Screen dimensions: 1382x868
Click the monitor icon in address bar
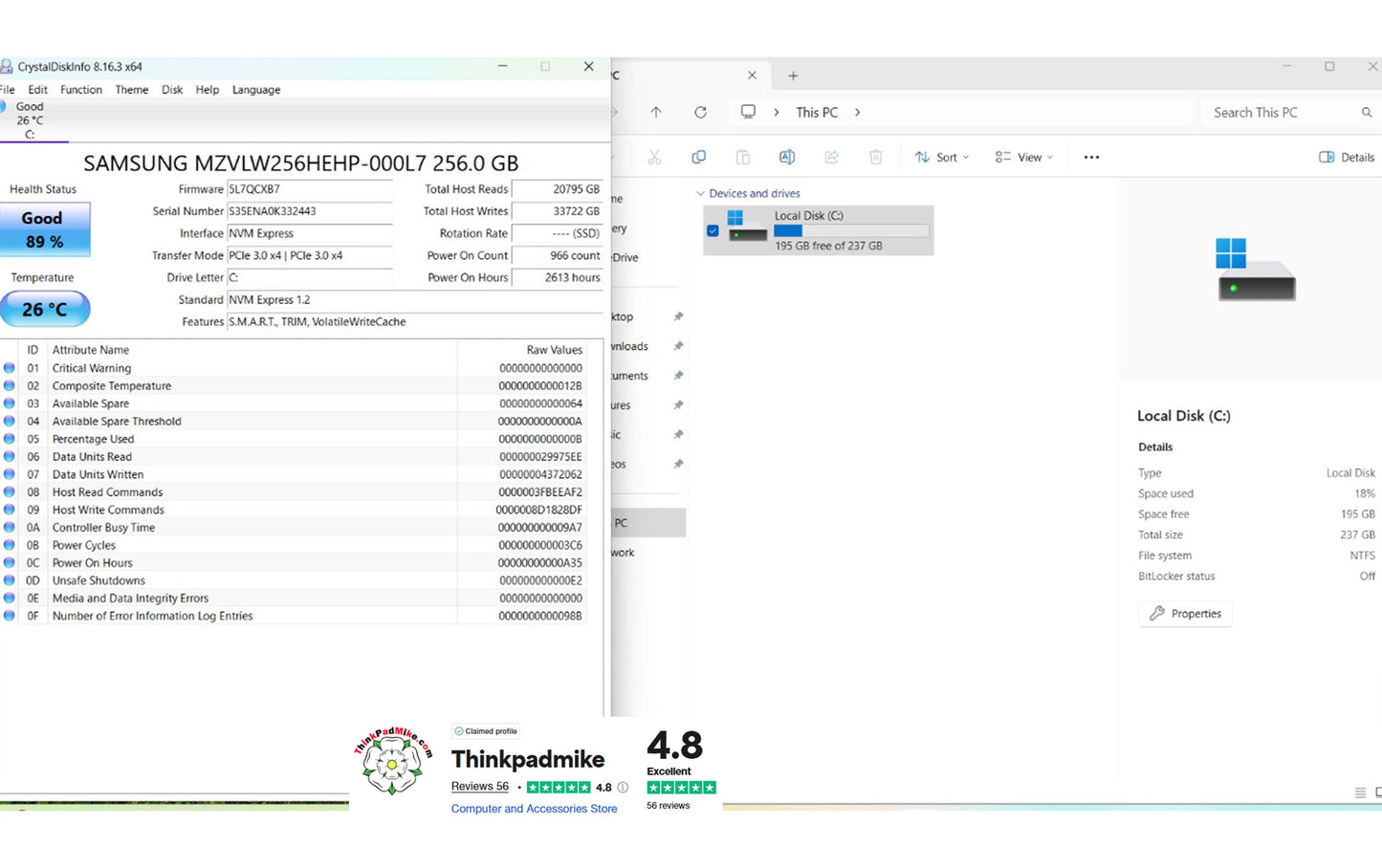(748, 112)
